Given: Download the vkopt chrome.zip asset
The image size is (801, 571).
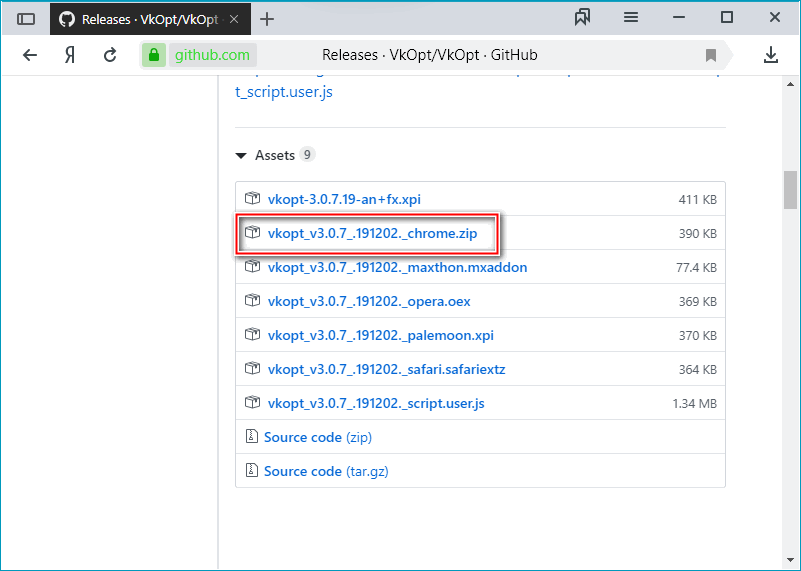Looking at the screenshot, I should [x=372, y=233].
